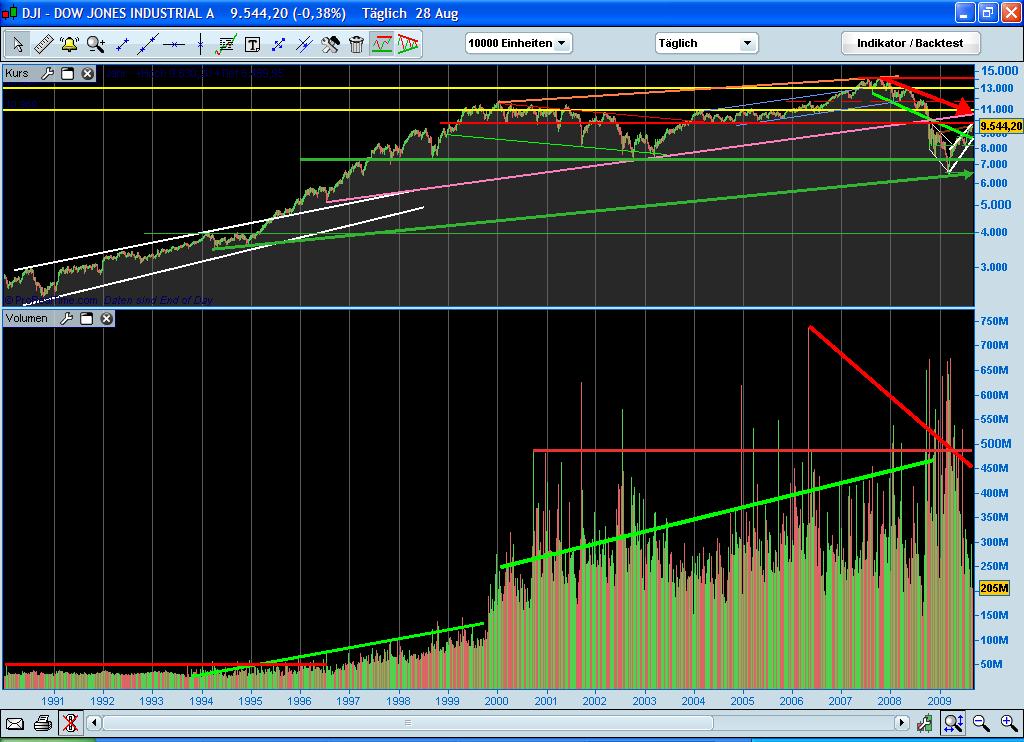Click the Kurs panel title tab
The height and width of the screenshot is (742, 1024).
(16, 73)
